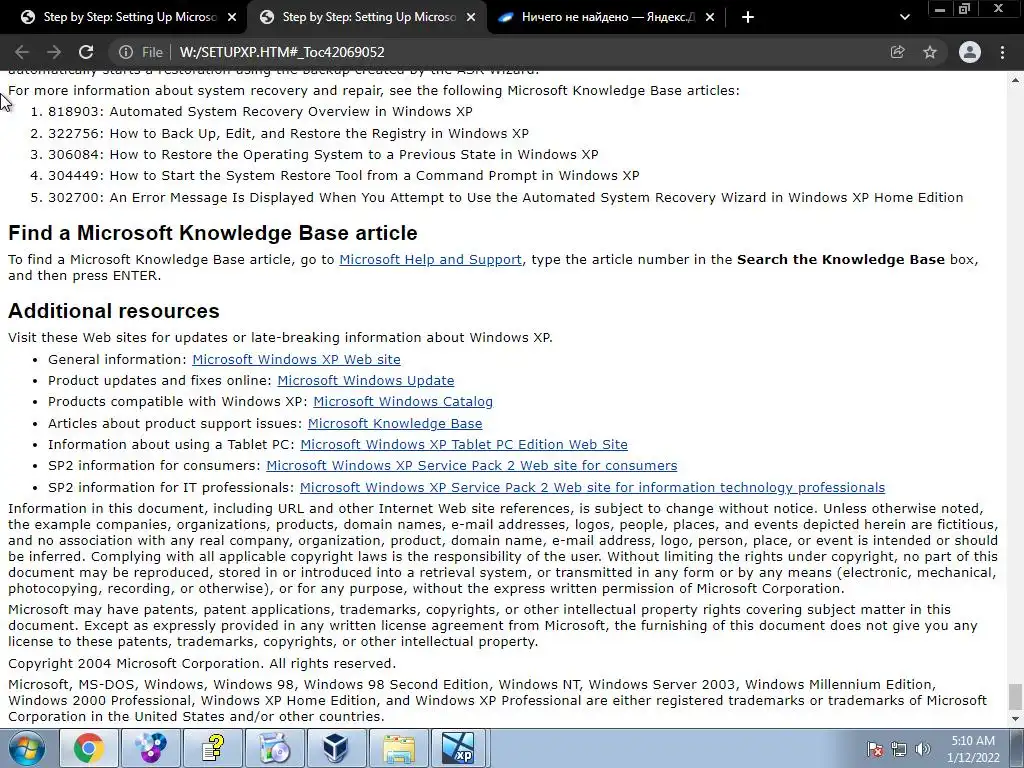1024x768 pixels.
Task: Click the taskbar clock showing 5:10 AM
Action: pos(973,748)
